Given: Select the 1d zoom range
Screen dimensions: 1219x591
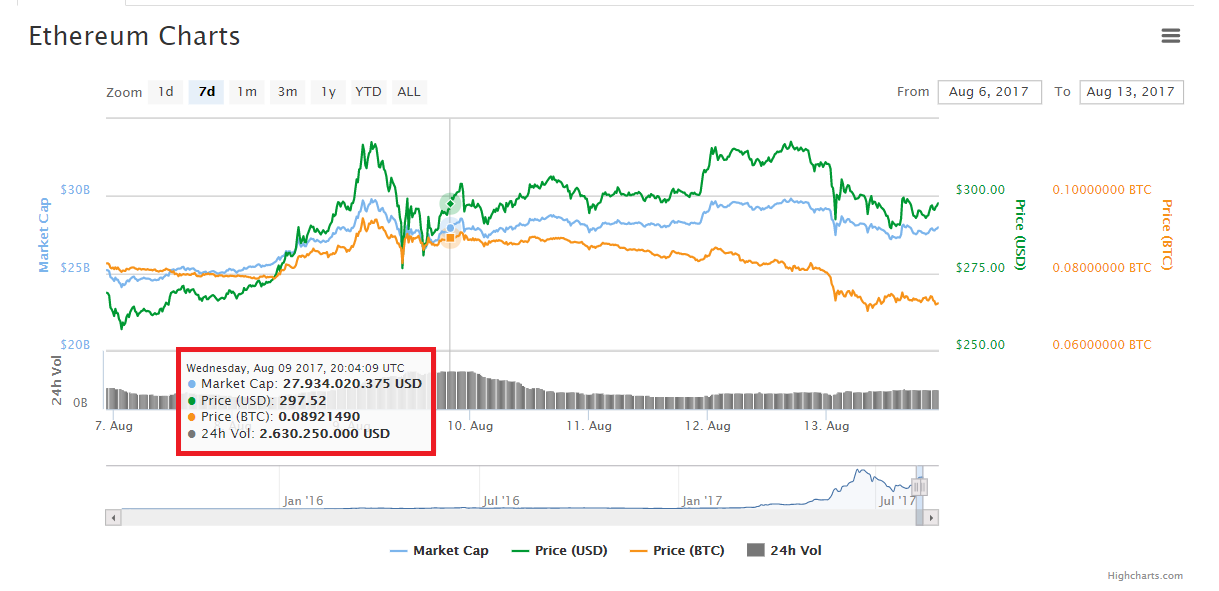Looking at the screenshot, I should (x=165, y=92).
